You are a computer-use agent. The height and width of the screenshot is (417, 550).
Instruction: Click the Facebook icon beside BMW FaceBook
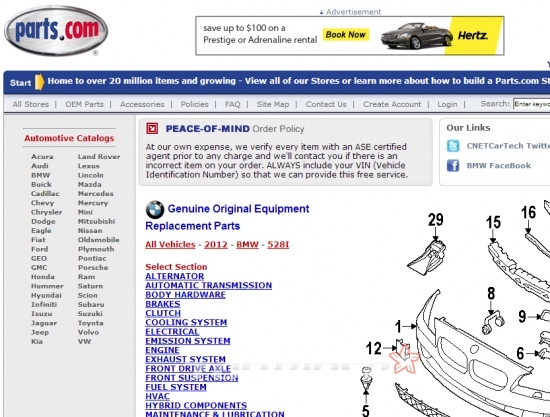point(453,165)
